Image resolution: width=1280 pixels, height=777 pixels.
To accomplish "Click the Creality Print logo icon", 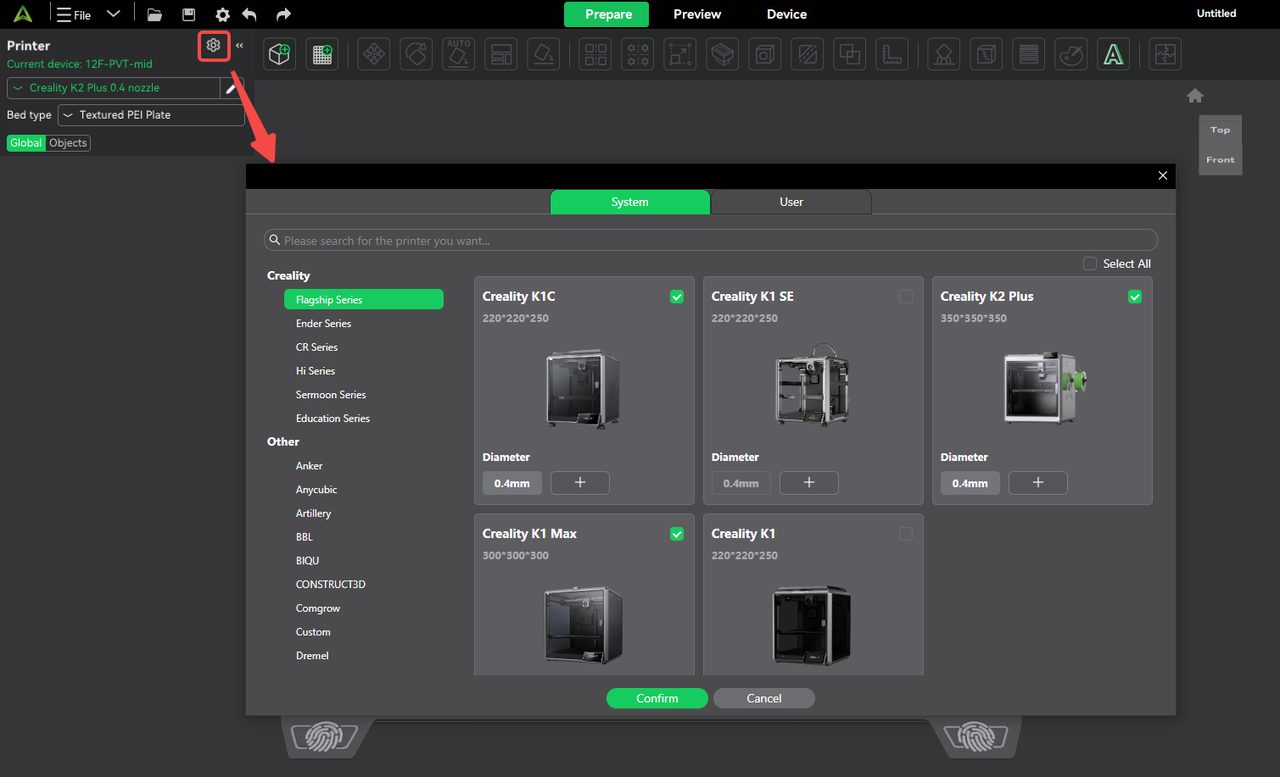I will click(23, 14).
